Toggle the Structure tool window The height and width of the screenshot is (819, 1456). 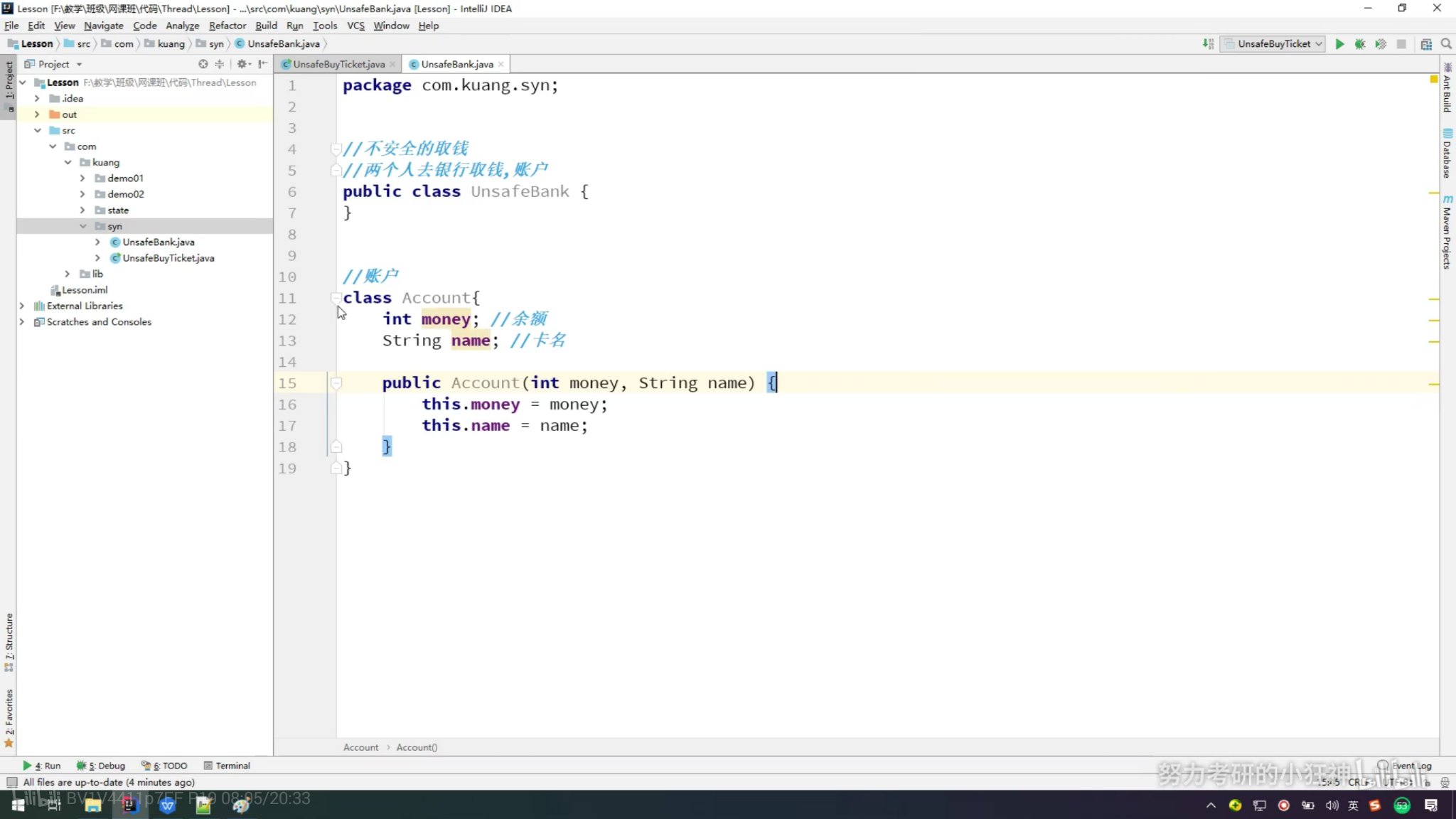point(9,642)
